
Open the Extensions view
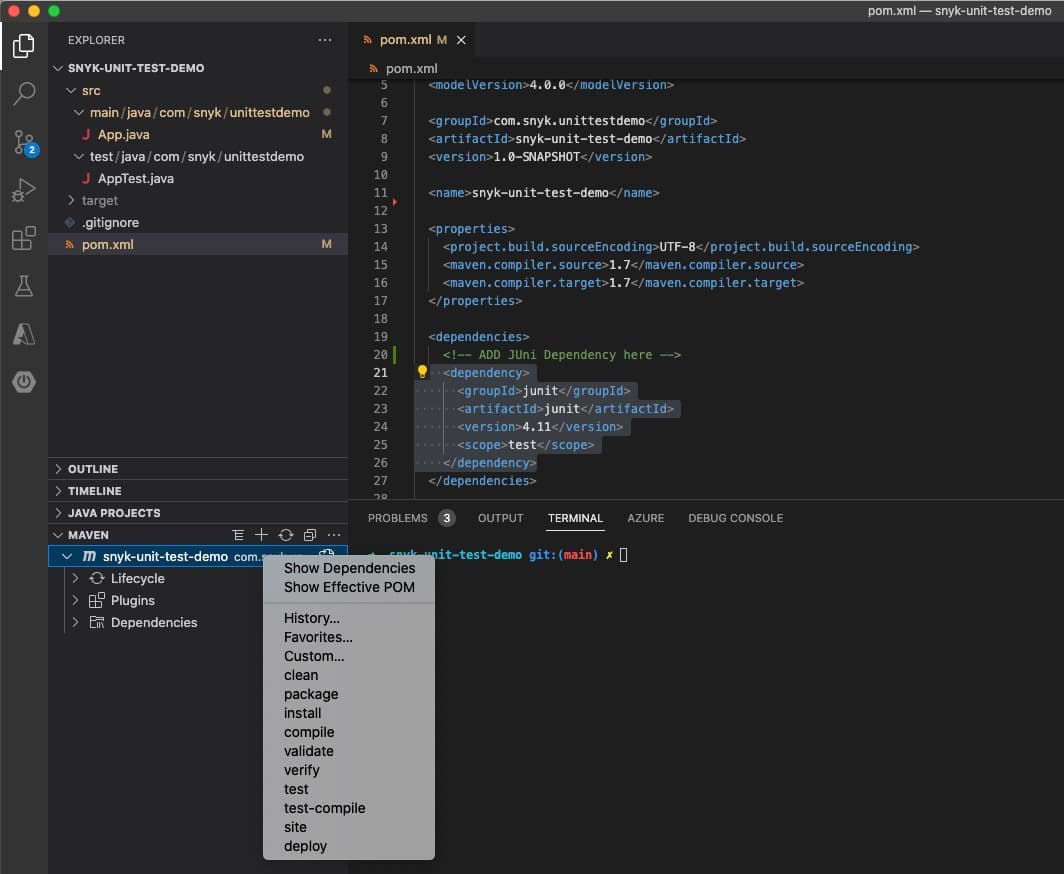click(24, 238)
